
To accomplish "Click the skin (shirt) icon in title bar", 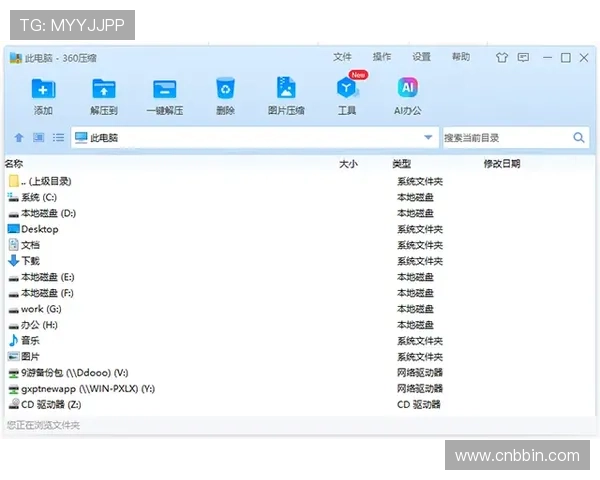I will [502, 58].
